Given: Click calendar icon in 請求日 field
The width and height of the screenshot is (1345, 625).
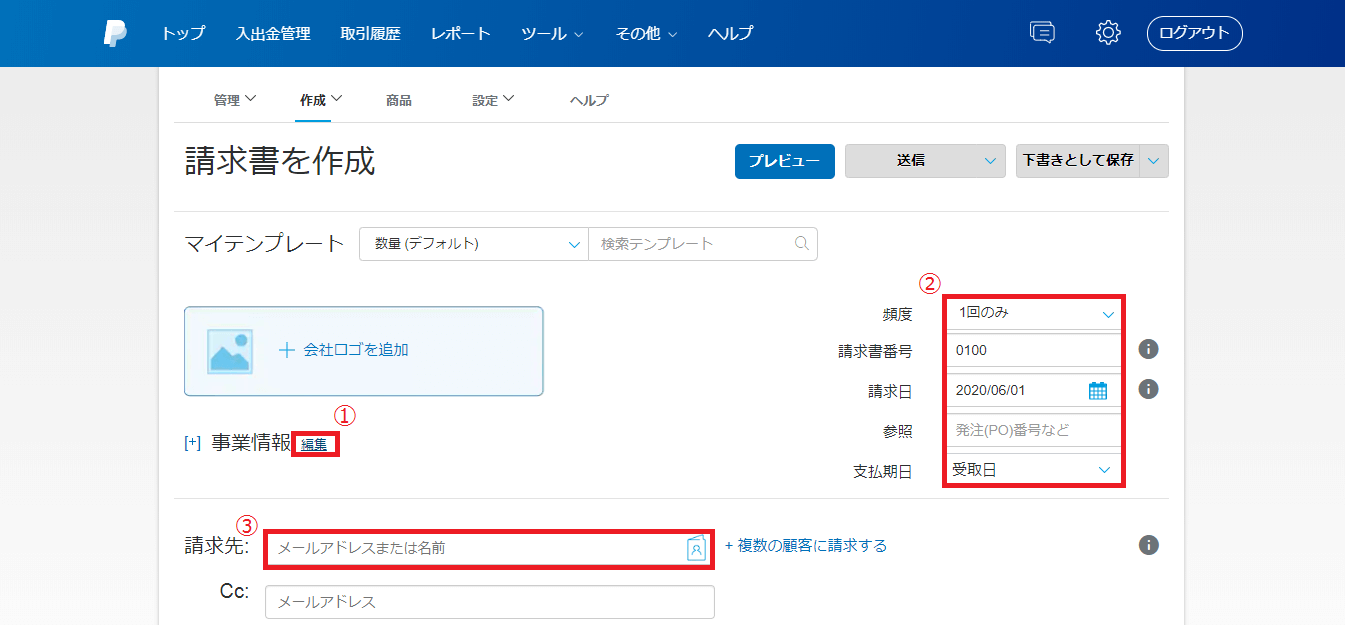Looking at the screenshot, I should pos(1098,390).
